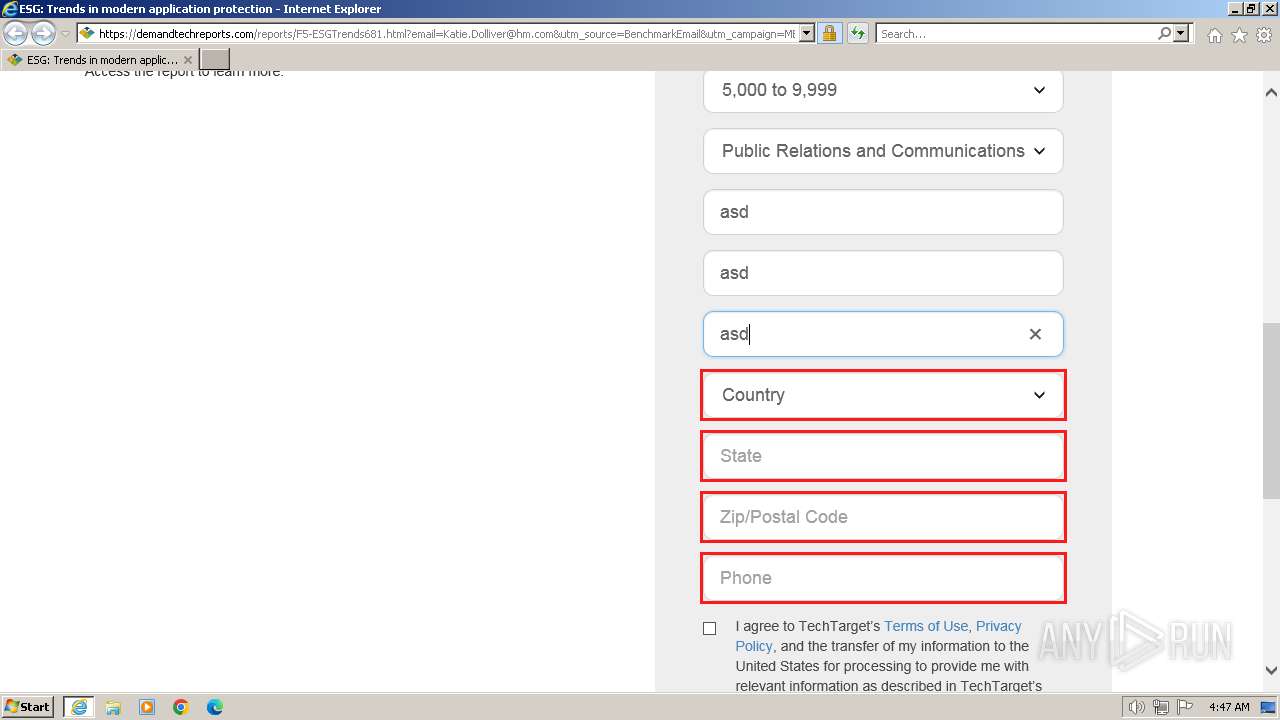
Task: Open the Home icon in IE toolbar
Action: point(1214,35)
